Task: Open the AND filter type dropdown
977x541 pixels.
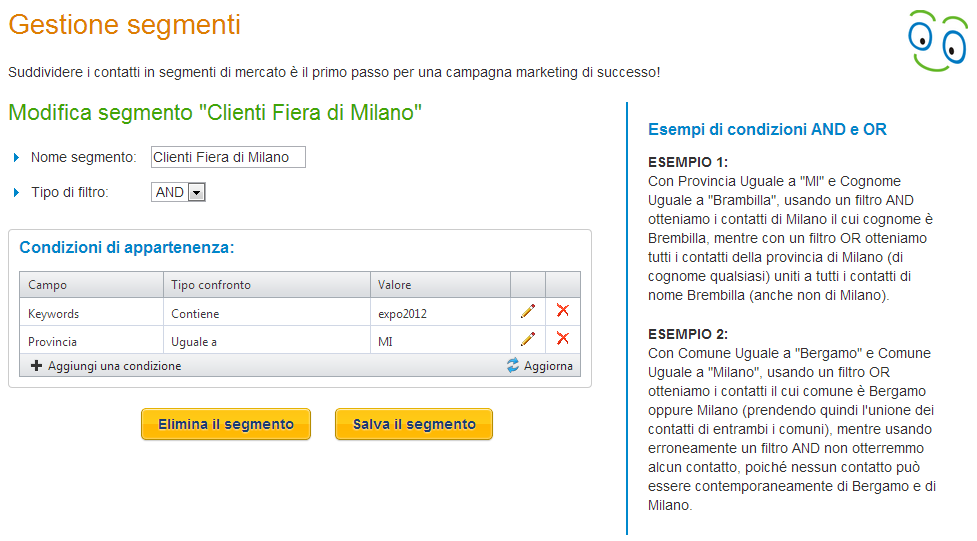Action: [196, 193]
